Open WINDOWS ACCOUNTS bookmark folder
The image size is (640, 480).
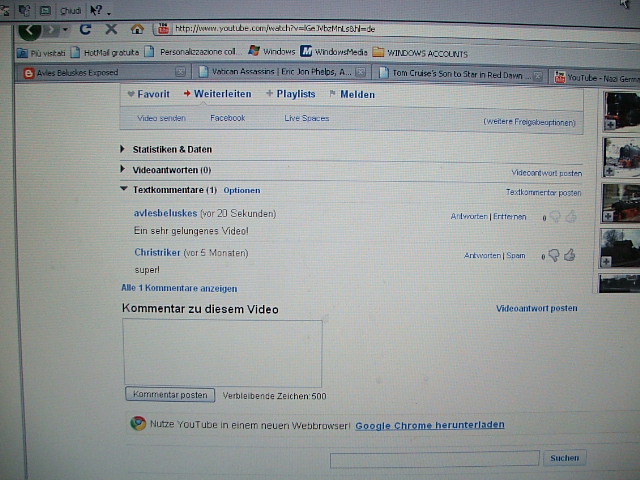tap(420, 53)
